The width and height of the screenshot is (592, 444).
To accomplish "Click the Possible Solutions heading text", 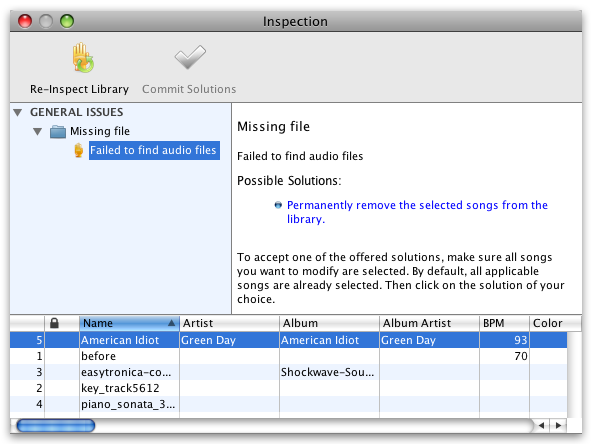I will tap(289, 181).
